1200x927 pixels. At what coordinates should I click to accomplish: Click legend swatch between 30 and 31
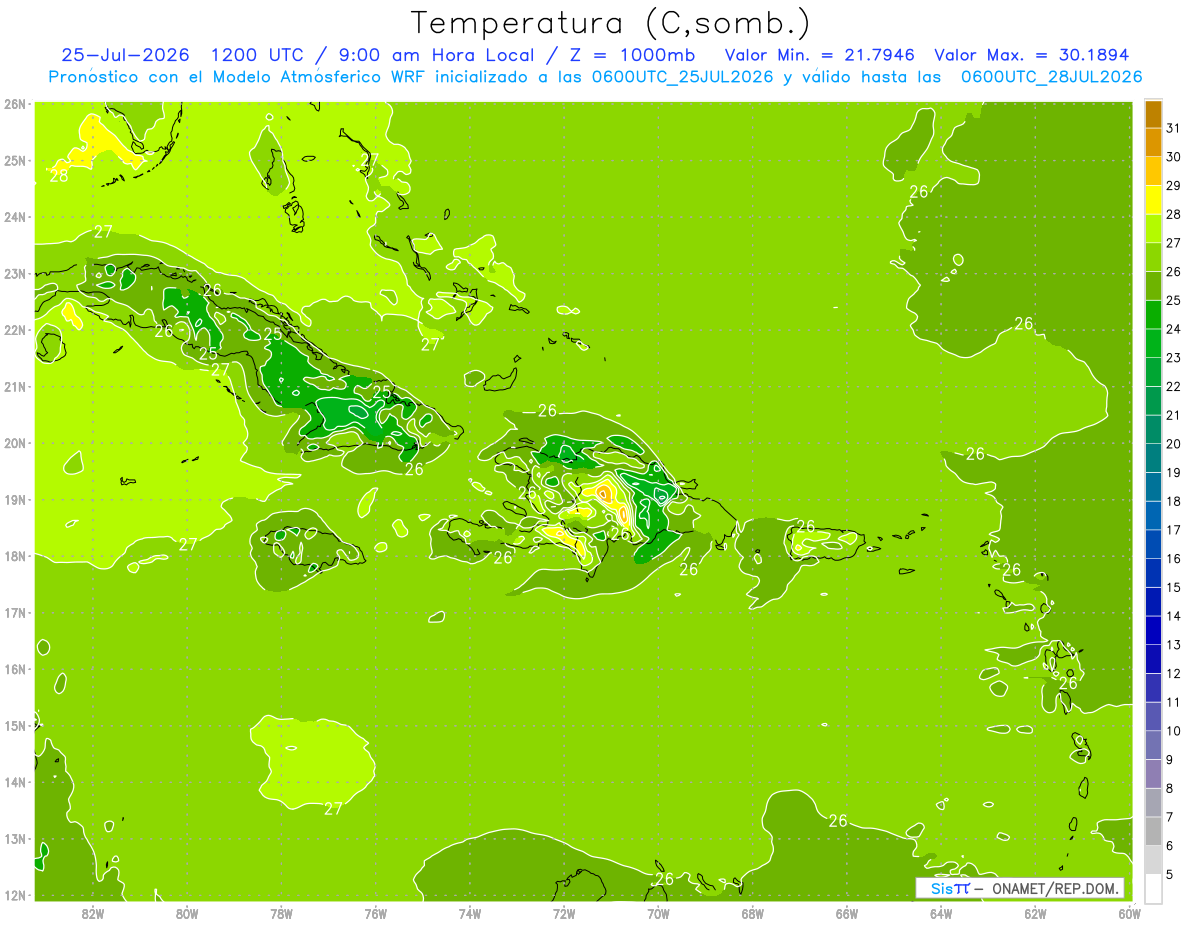[x=1153, y=142]
